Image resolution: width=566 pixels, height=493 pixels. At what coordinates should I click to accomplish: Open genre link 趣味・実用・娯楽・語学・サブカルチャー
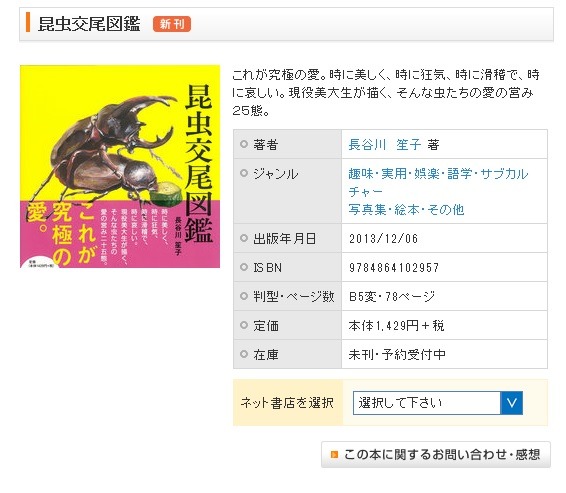pyautogui.click(x=438, y=183)
